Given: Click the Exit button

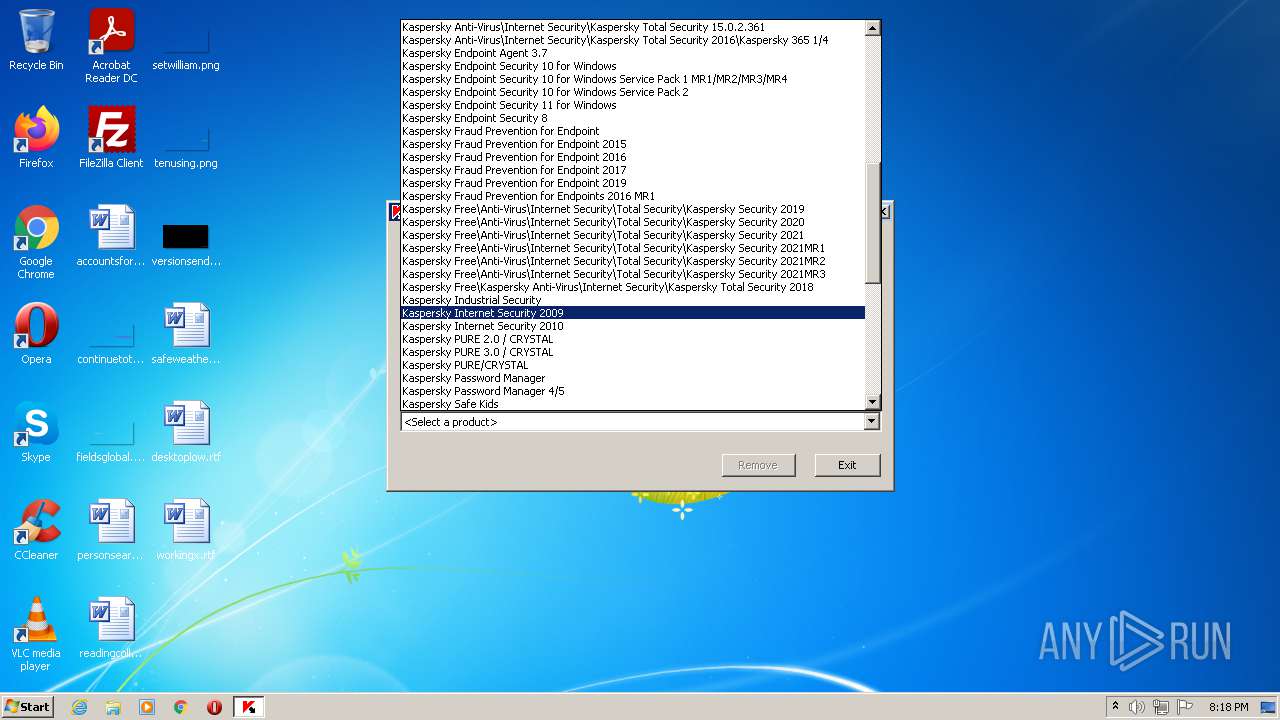Looking at the screenshot, I should (x=847, y=465).
